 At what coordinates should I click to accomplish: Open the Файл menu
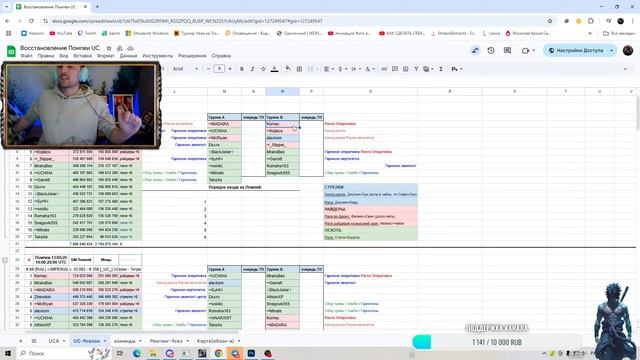click(x=27, y=56)
